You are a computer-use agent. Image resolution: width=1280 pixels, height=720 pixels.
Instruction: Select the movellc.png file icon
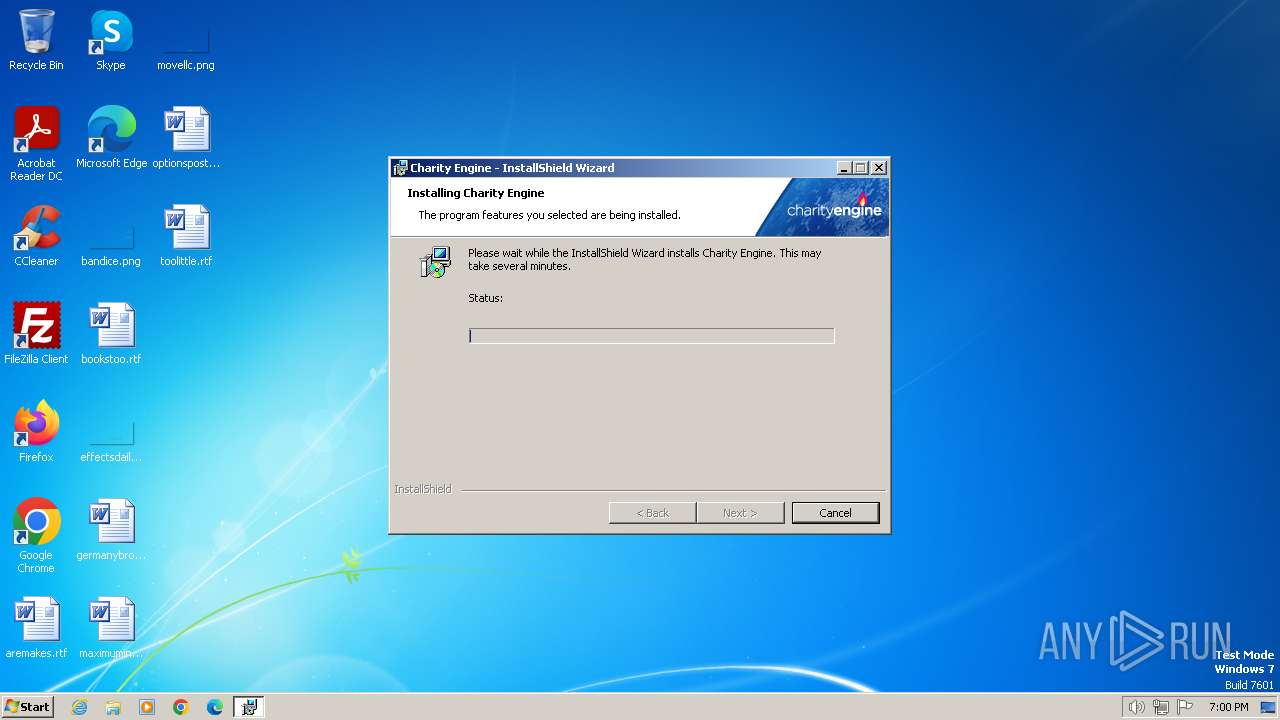click(185, 40)
